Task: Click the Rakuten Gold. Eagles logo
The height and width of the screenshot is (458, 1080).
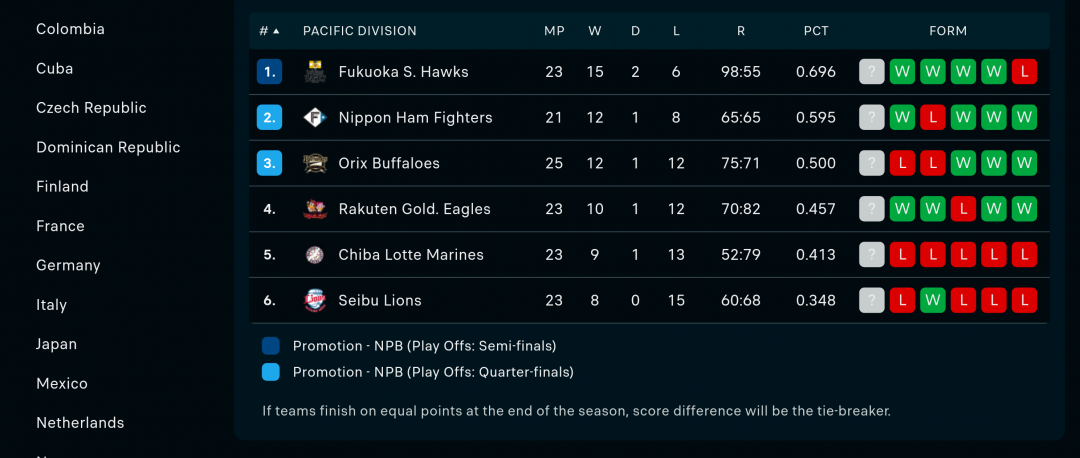Action: point(315,209)
